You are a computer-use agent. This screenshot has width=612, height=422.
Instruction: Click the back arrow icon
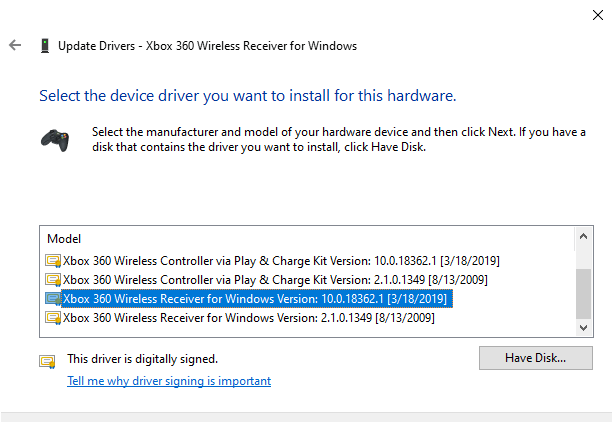pyautogui.click(x=14, y=46)
